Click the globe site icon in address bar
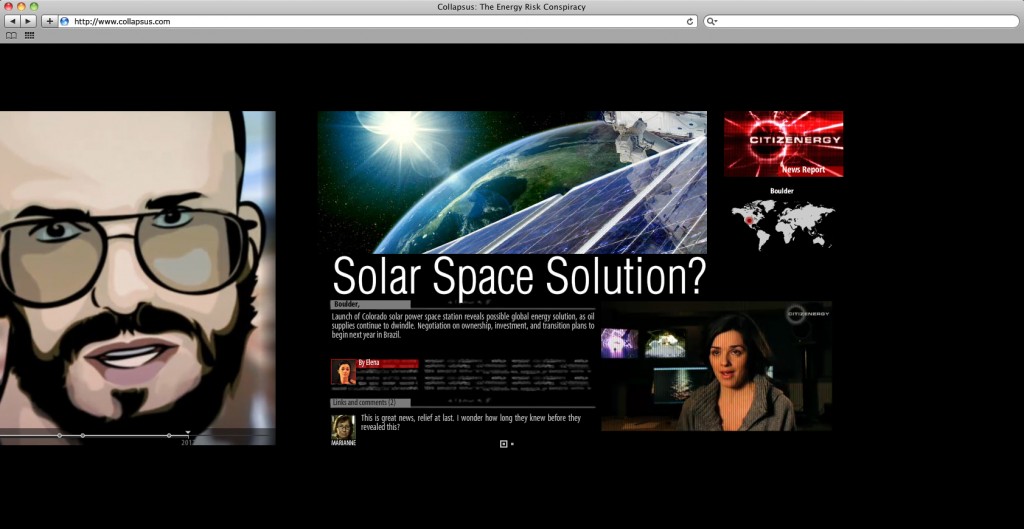The height and width of the screenshot is (529, 1024). point(65,21)
